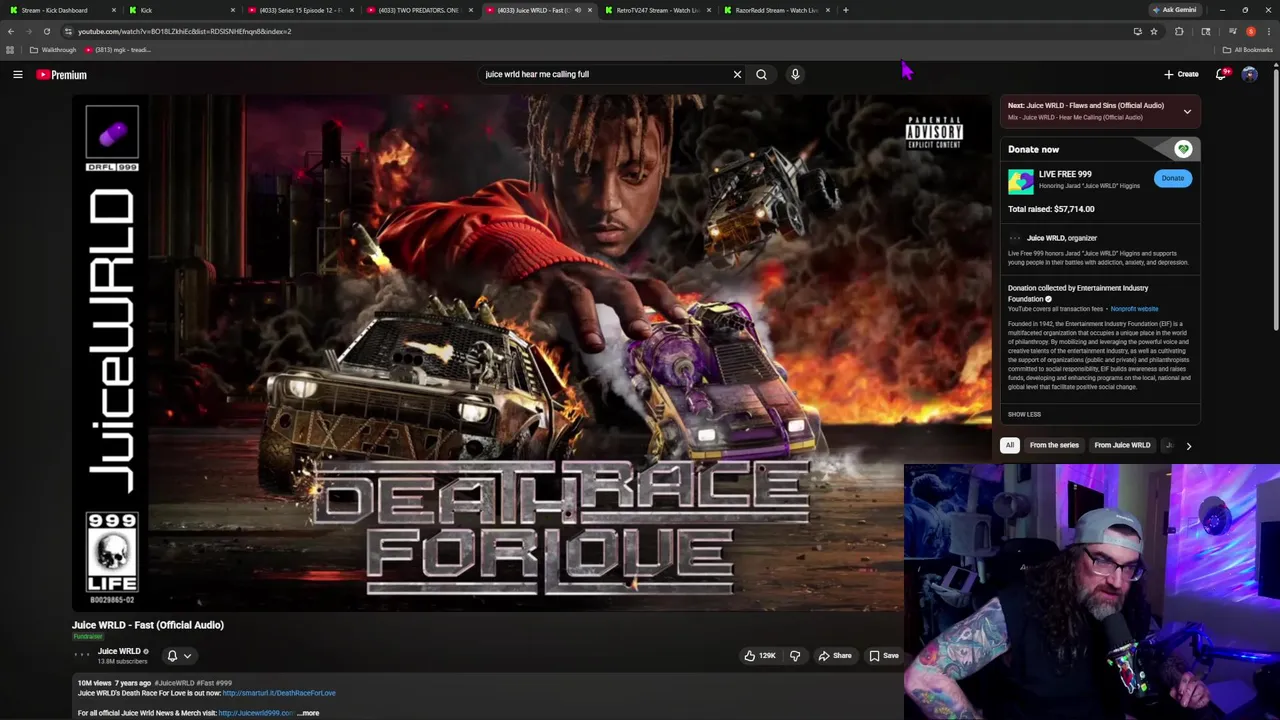Save the video to a playlist

coord(883,656)
